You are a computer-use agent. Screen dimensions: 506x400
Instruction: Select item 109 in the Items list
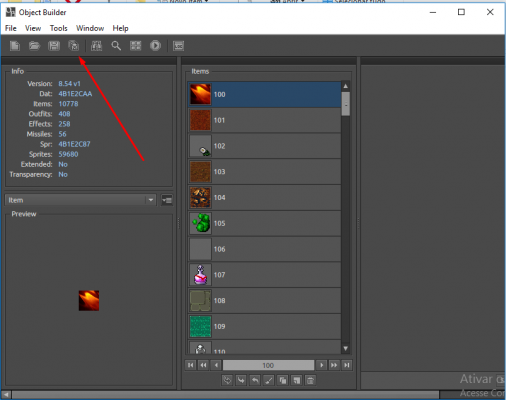pyautogui.click(x=264, y=326)
